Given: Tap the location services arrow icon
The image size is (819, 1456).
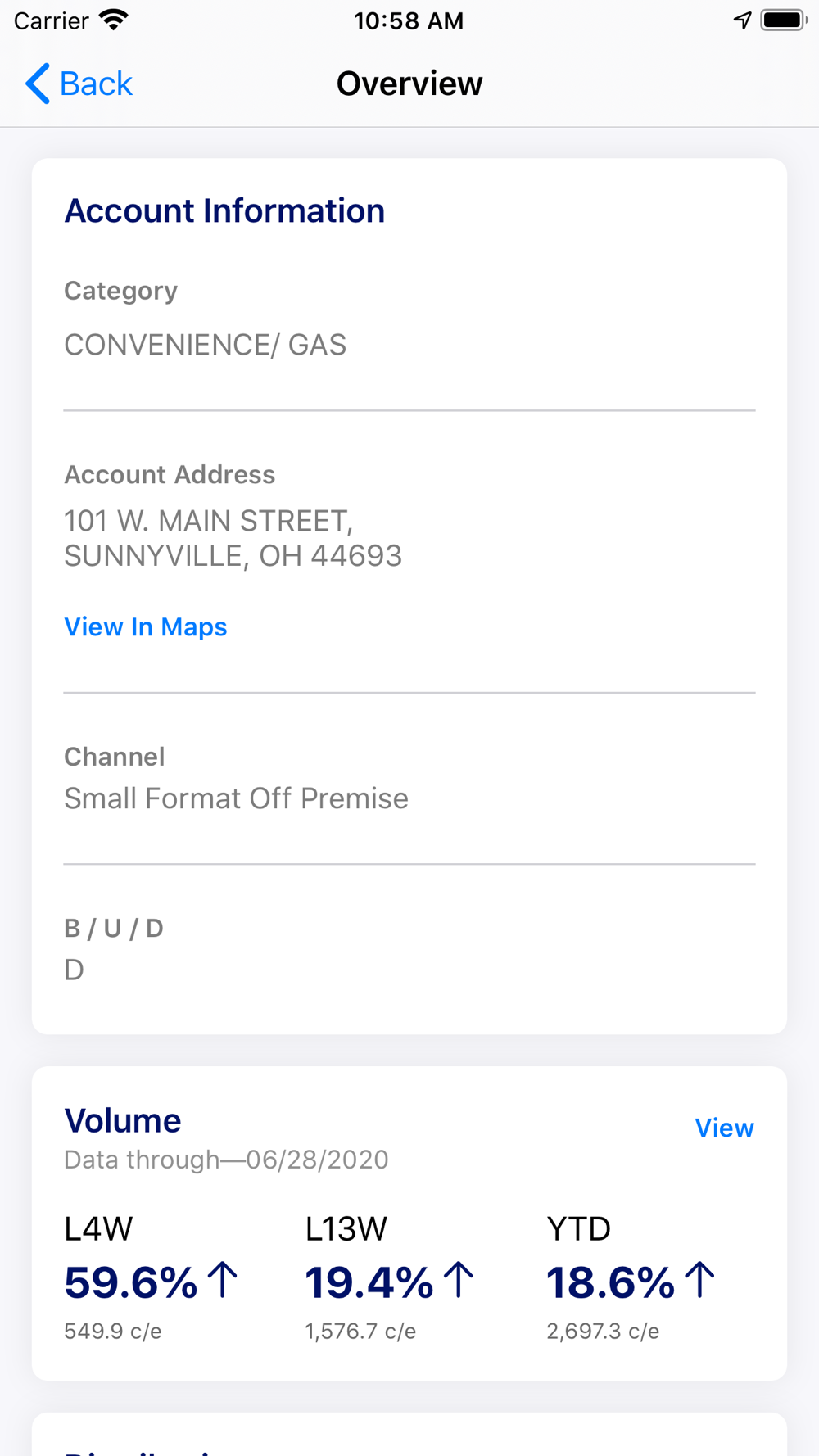Looking at the screenshot, I should pos(742,20).
